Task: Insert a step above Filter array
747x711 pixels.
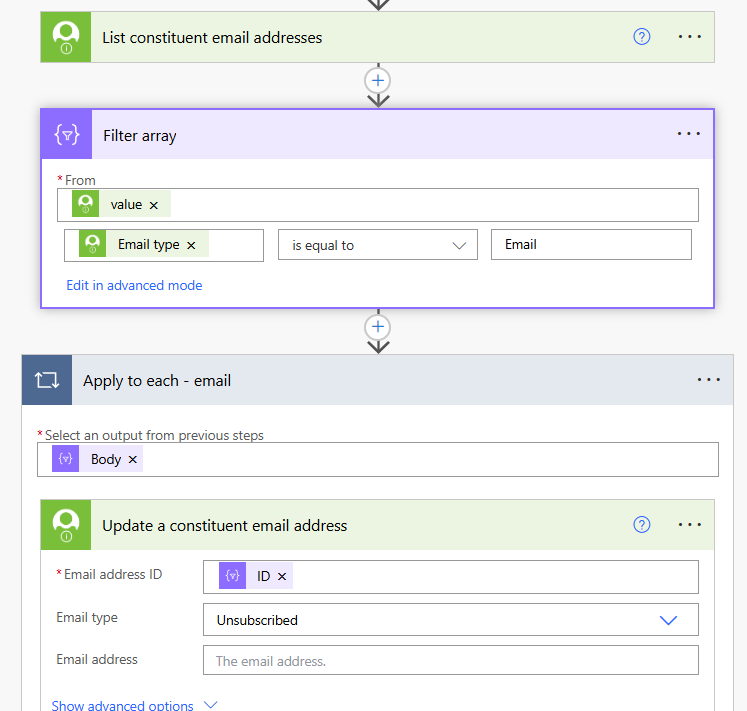Action: pos(378,79)
